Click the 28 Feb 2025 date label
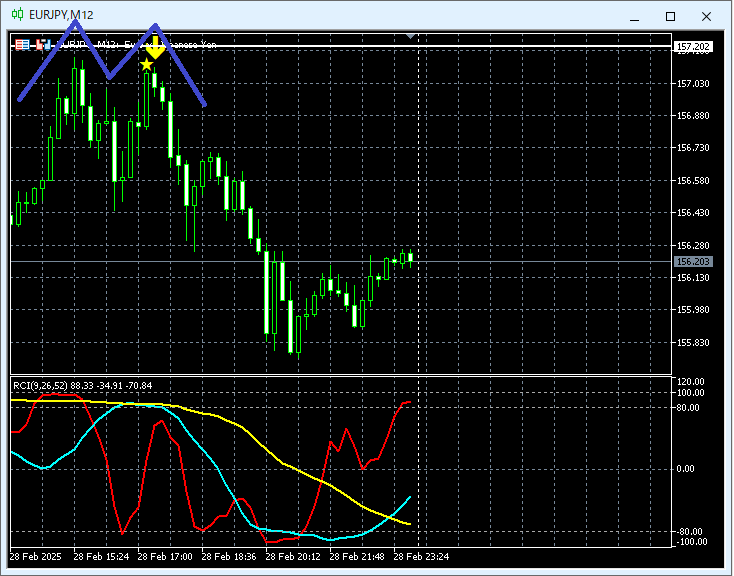The width and height of the screenshot is (734, 576). tap(35, 557)
